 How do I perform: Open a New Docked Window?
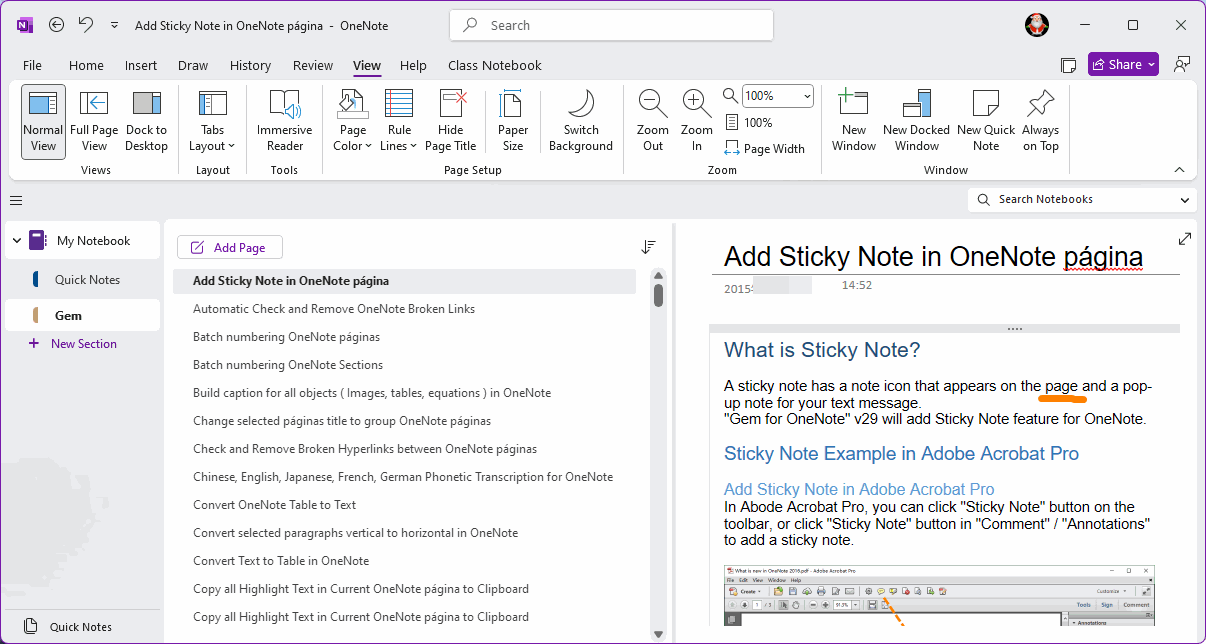[x=916, y=122]
